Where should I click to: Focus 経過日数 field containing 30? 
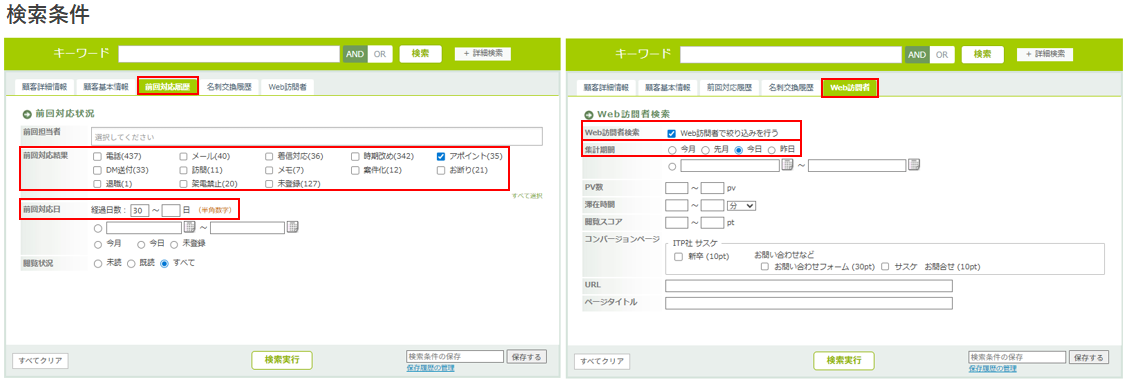tap(140, 210)
